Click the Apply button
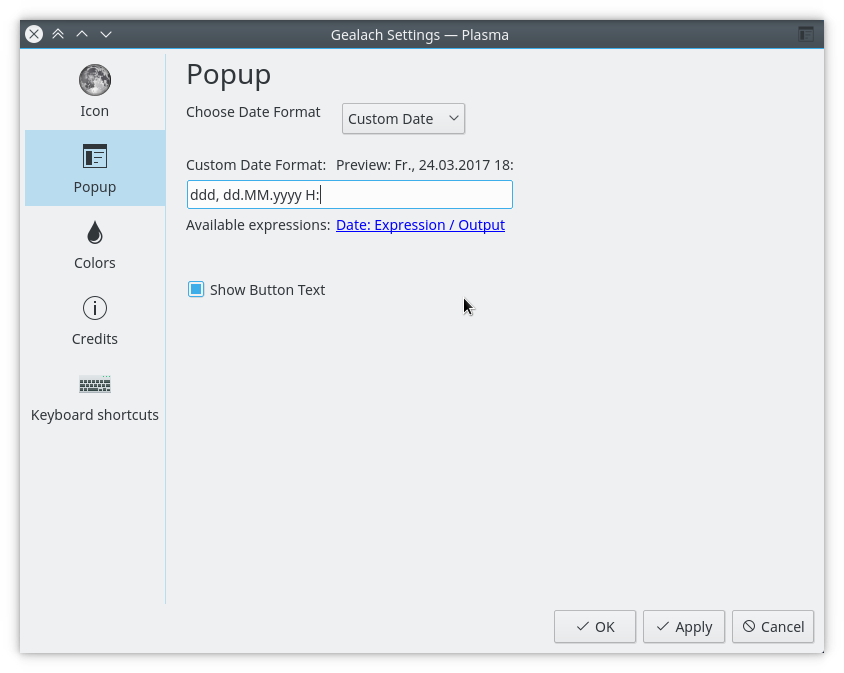Image resolution: width=844 pixels, height=673 pixels. click(684, 627)
